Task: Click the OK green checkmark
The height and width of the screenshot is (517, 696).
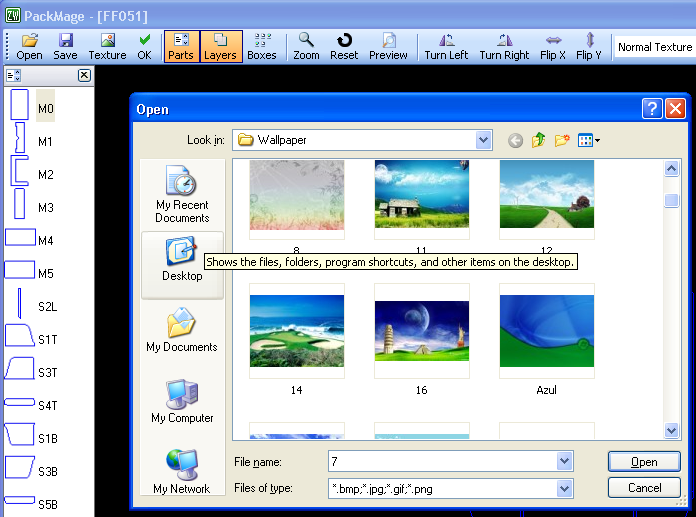Action: click(144, 47)
